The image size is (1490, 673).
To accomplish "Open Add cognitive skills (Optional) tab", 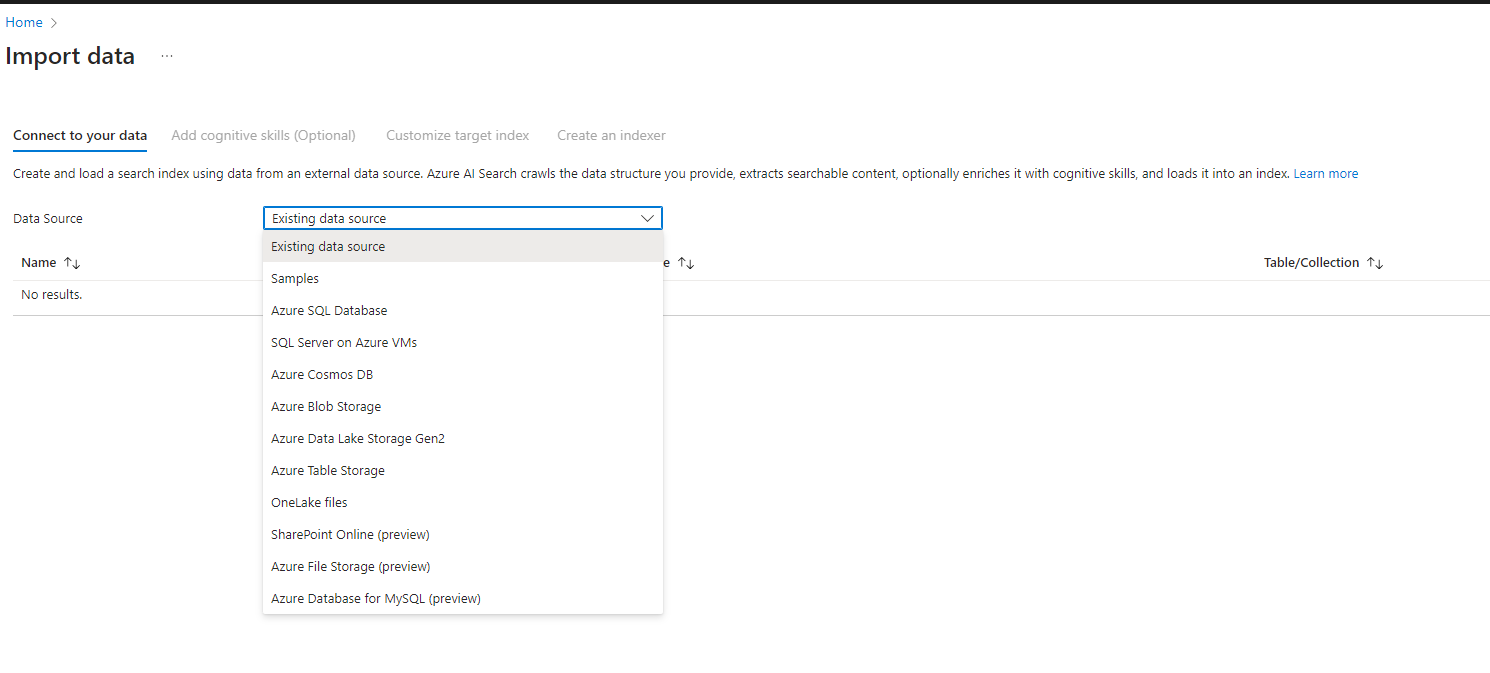I will pos(263,135).
